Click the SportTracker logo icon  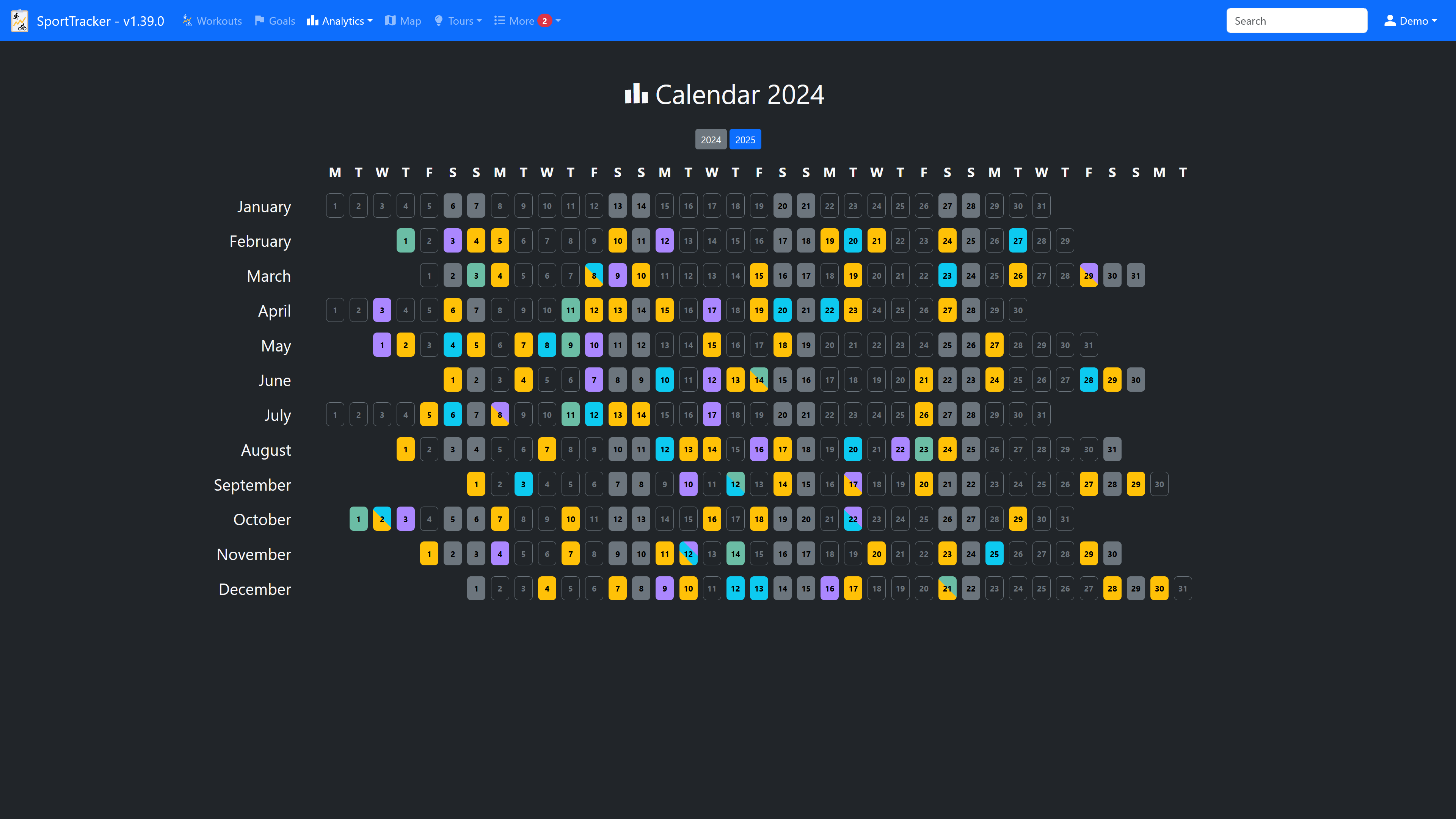[x=20, y=21]
